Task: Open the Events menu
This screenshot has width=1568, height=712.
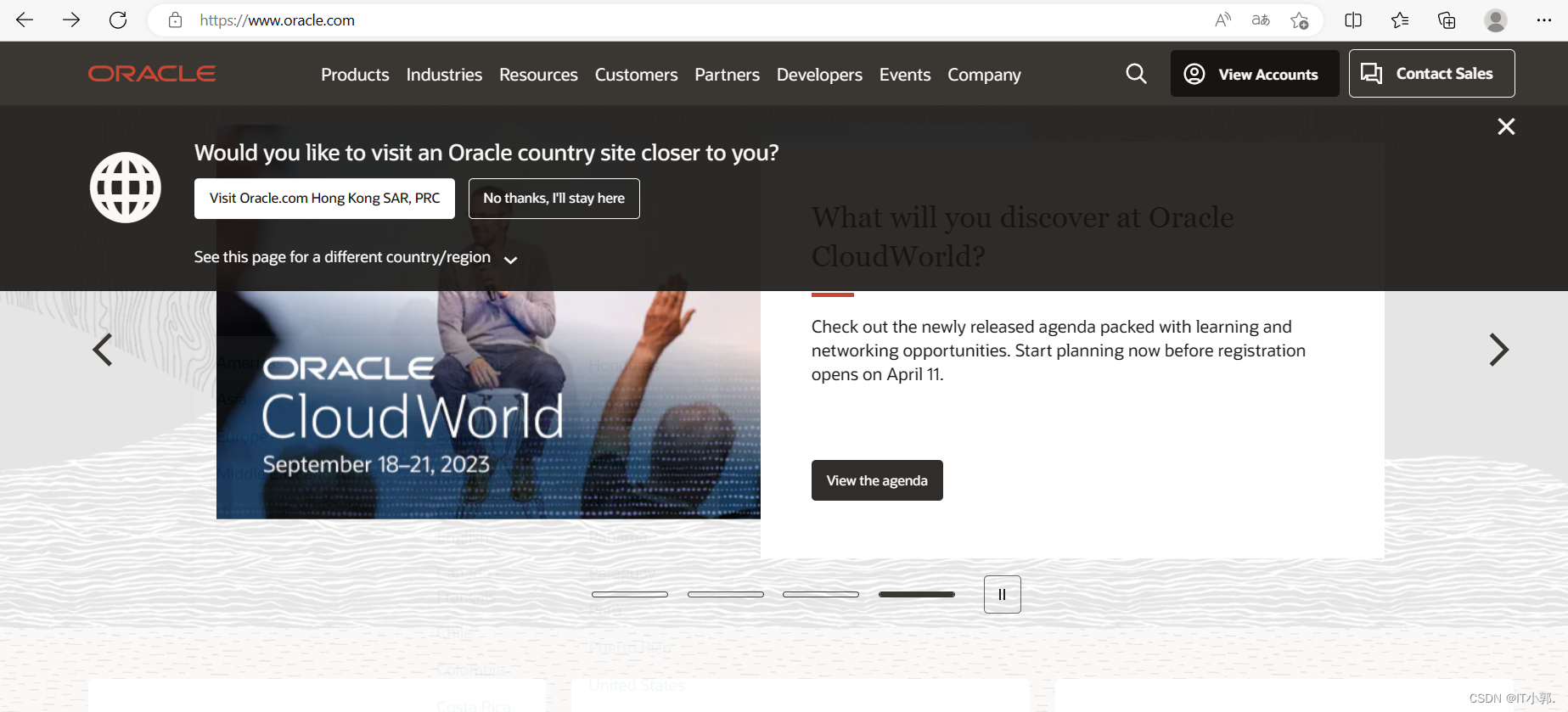Action: (x=905, y=75)
